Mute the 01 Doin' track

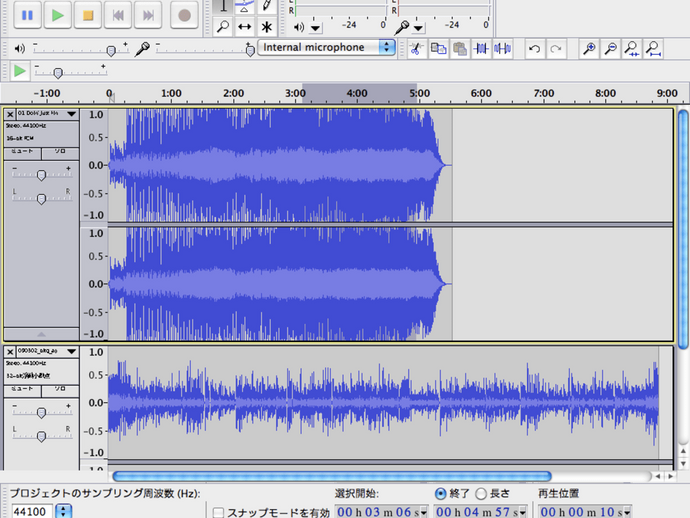[x=22, y=153]
